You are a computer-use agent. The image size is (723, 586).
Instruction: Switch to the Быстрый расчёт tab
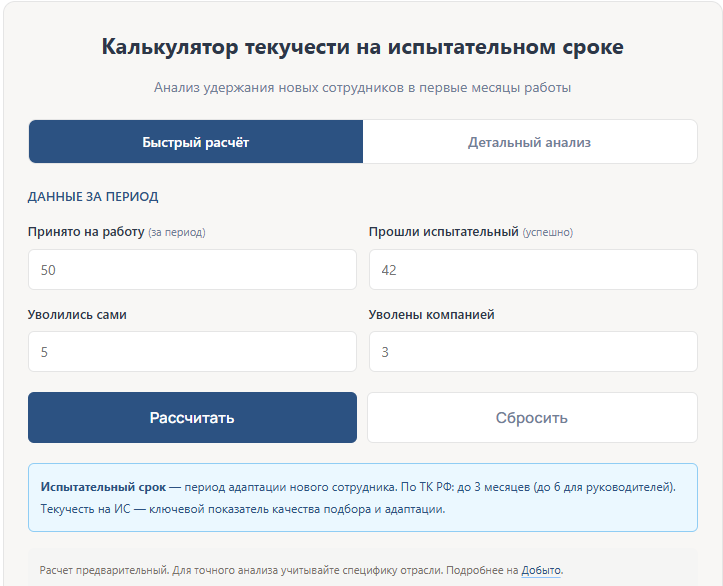(196, 142)
